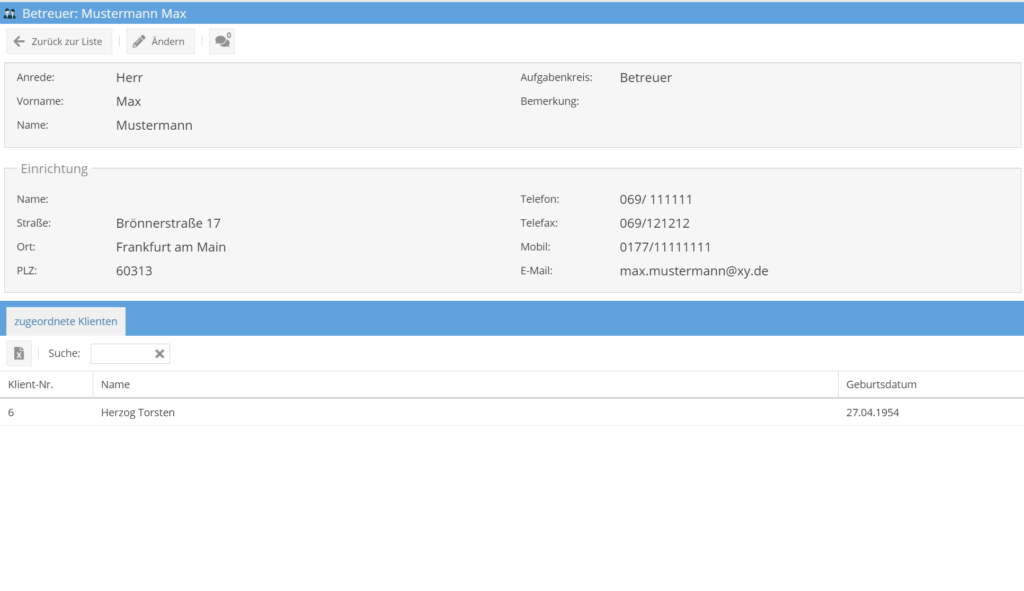Viewport: 1024px width, 591px height.
Task: Sort by Name column header
Action: 116,384
